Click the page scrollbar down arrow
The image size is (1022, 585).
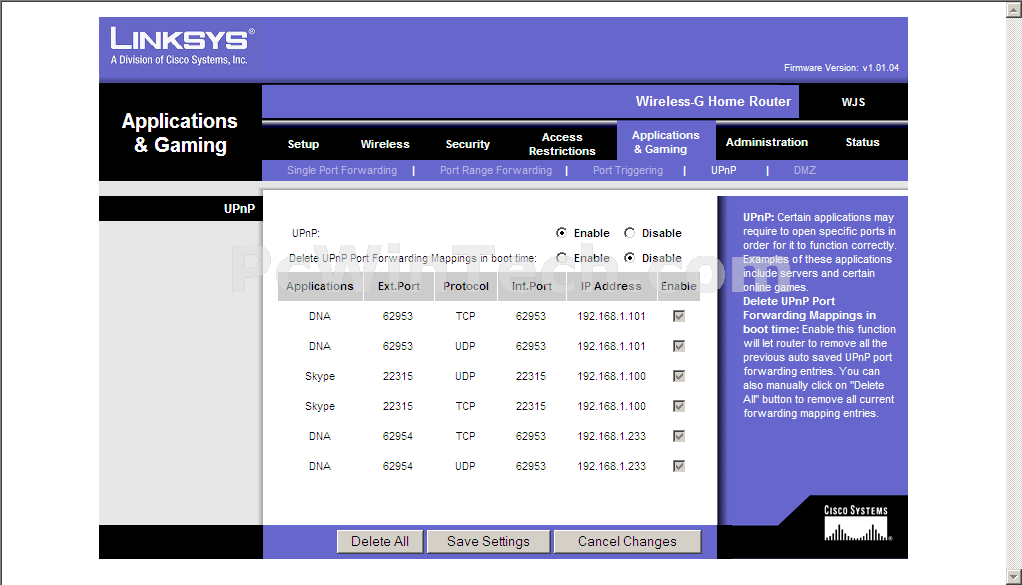(1014, 577)
